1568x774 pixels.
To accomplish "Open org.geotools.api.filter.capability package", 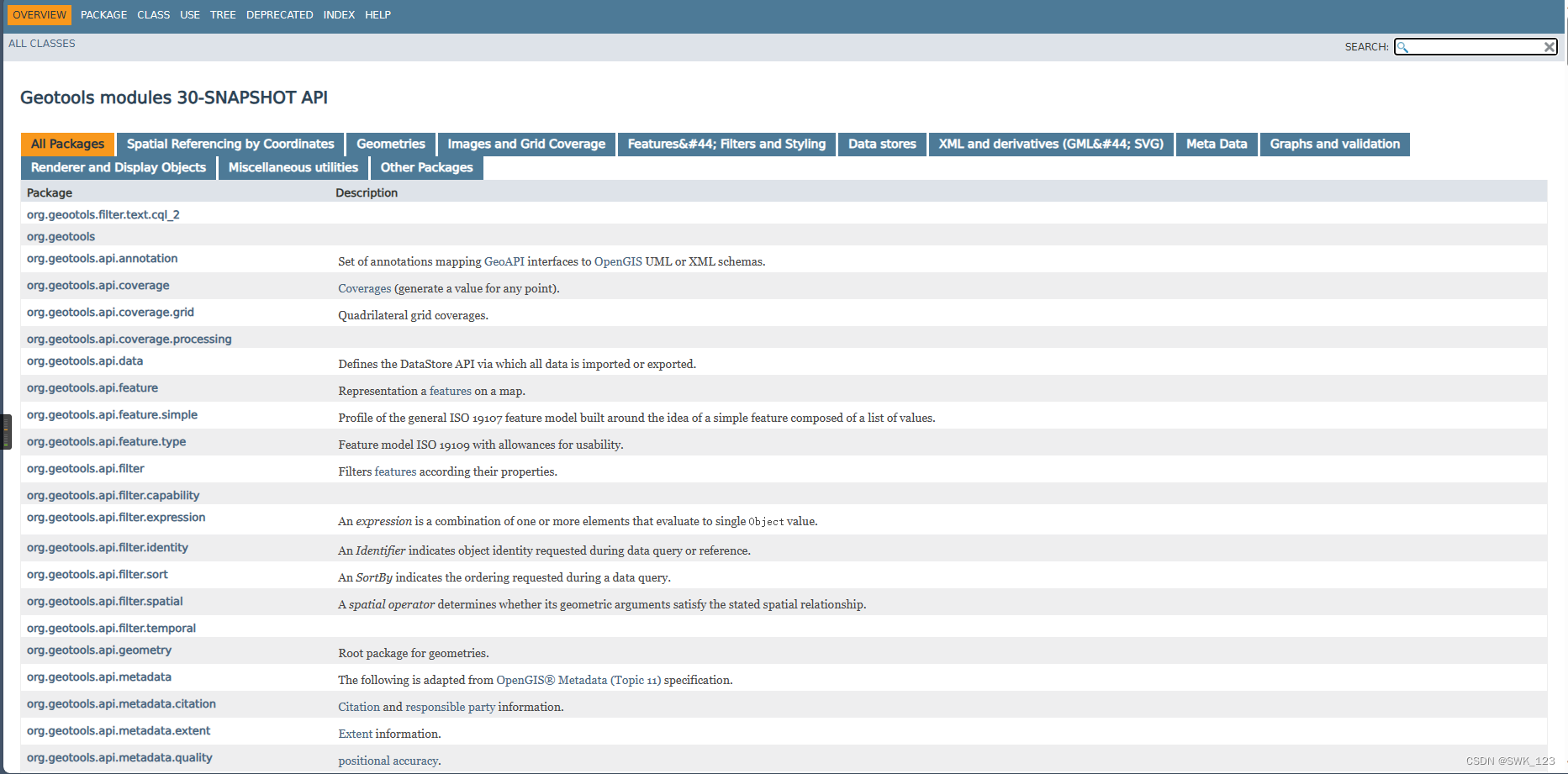I will [114, 496].
